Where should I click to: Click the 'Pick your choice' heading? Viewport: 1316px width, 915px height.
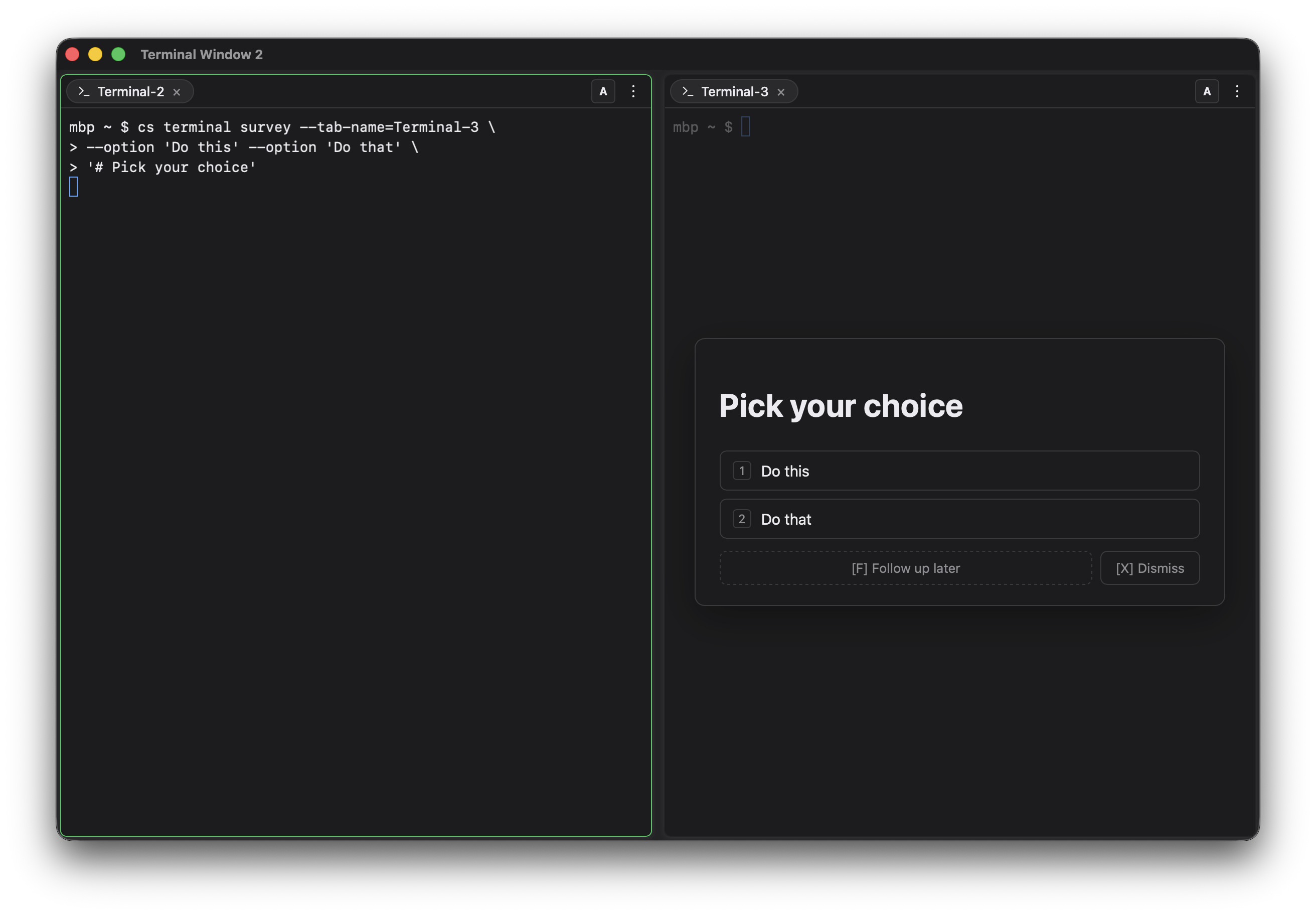point(841,406)
